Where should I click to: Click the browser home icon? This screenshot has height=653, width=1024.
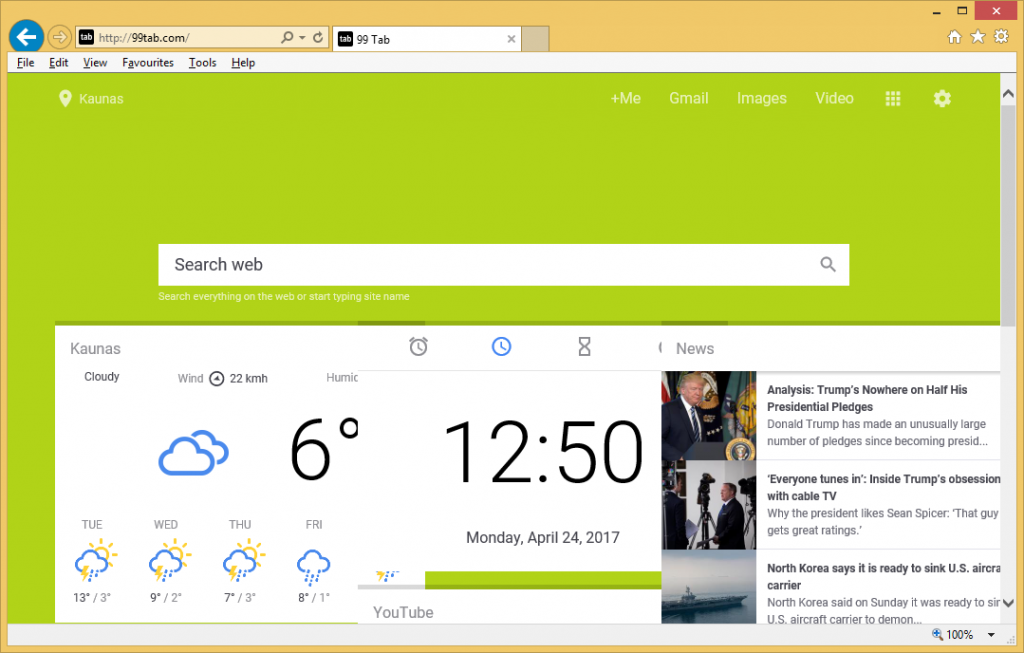(x=955, y=37)
